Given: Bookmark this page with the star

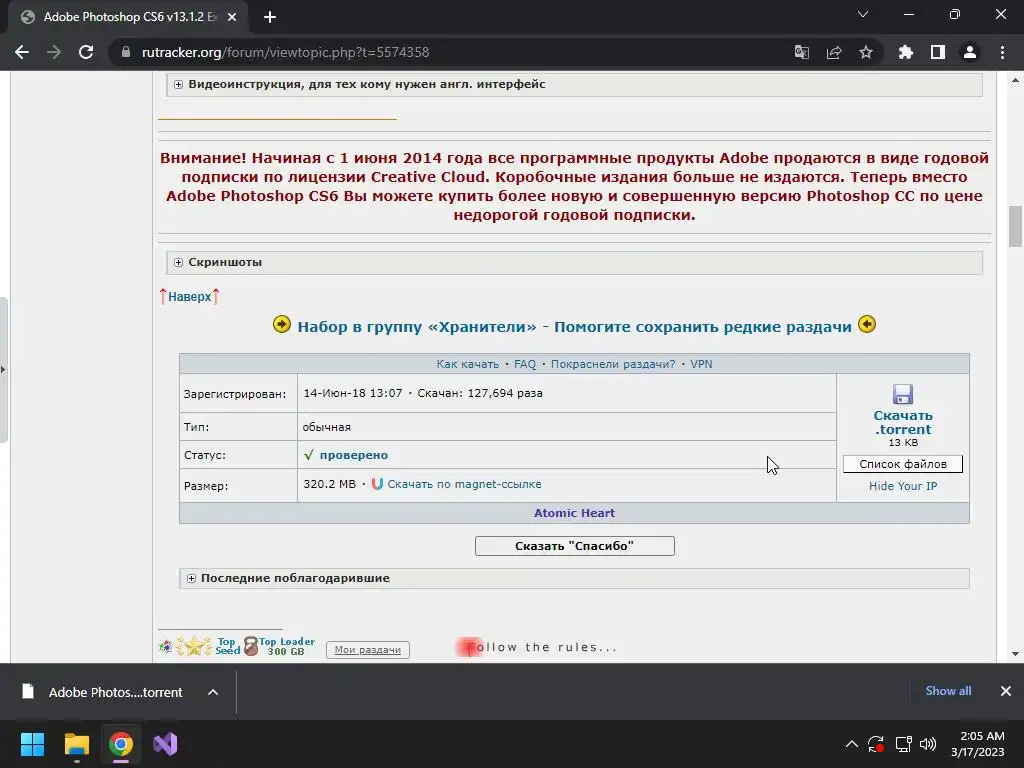Looking at the screenshot, I should (866, 52).
